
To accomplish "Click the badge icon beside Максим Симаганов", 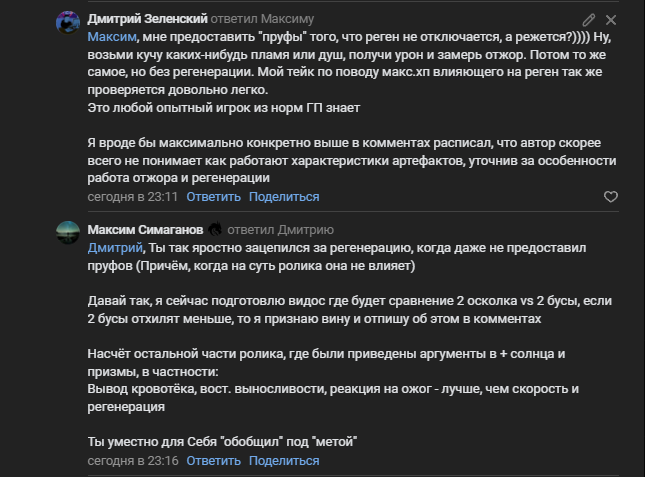I will (215, 229).
